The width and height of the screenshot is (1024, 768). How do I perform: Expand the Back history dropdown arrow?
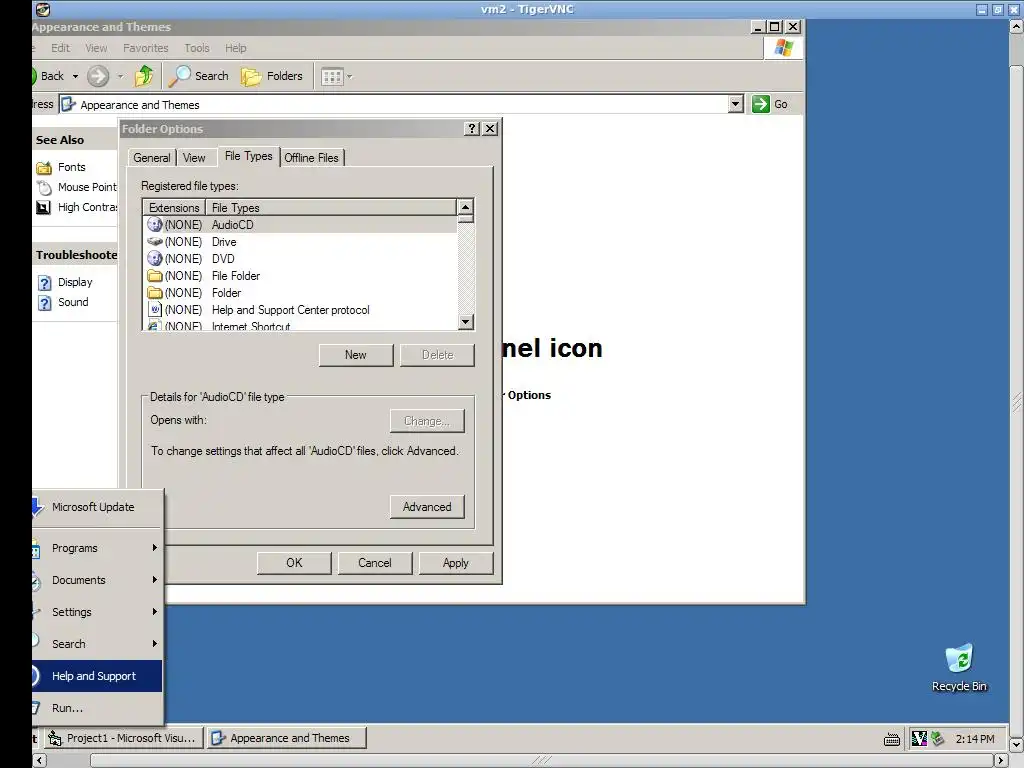point(75,76)
